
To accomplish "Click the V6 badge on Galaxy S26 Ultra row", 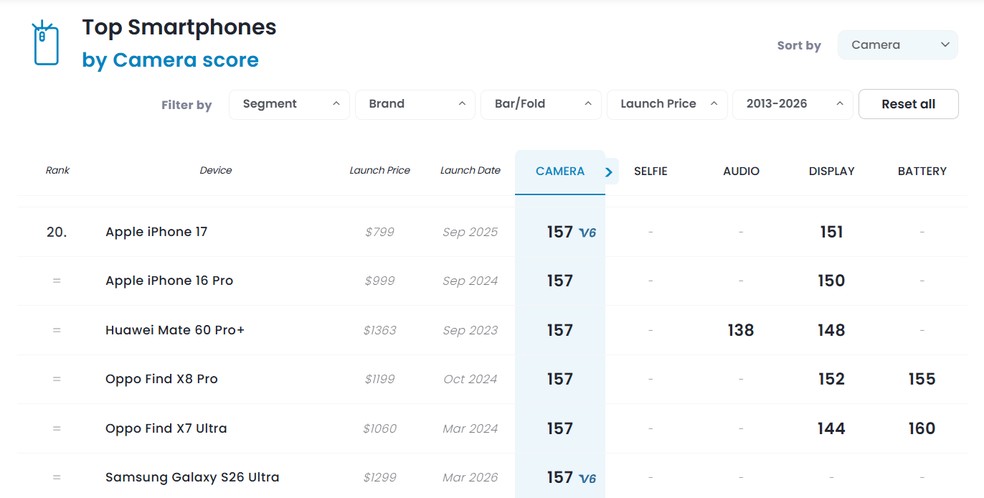I will pyautogui.click(x=587, y=479).
